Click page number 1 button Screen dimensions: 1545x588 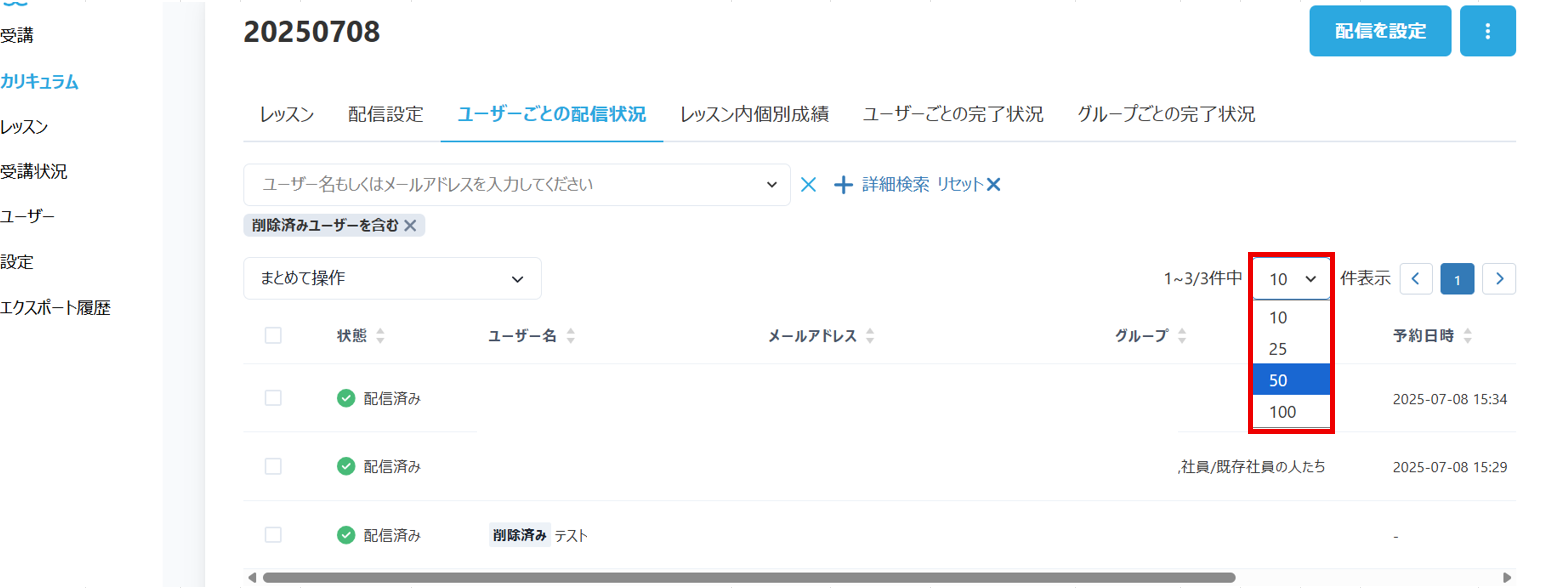pos(1457,279)
